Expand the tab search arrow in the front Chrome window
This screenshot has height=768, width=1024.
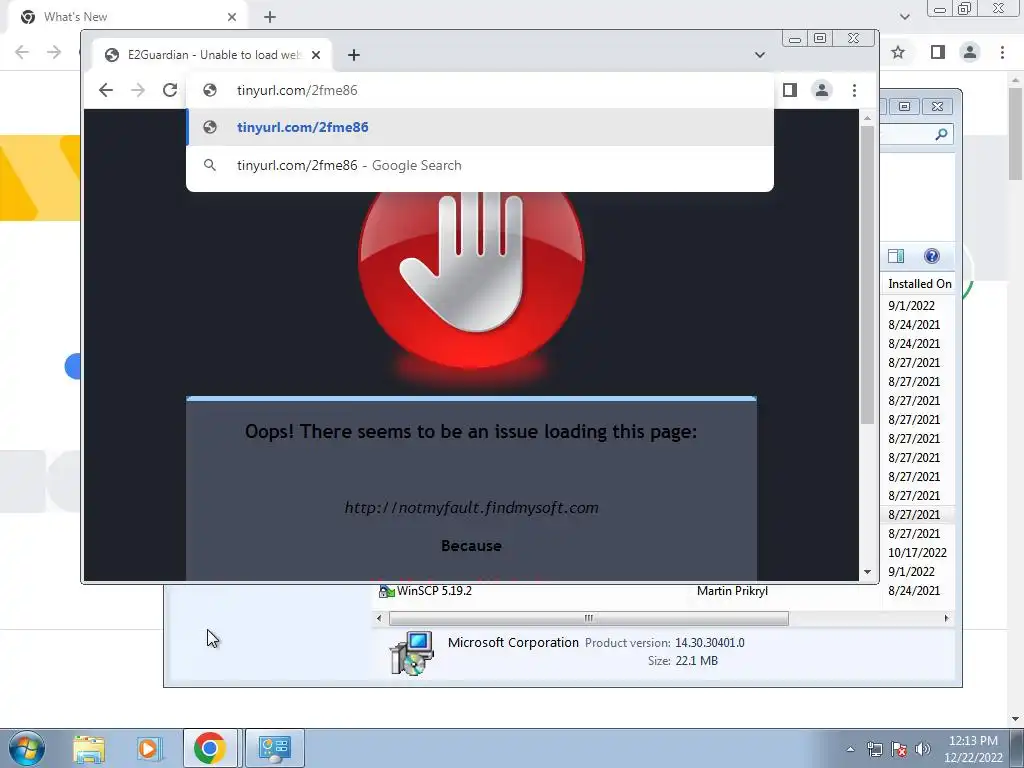point(760,55)
